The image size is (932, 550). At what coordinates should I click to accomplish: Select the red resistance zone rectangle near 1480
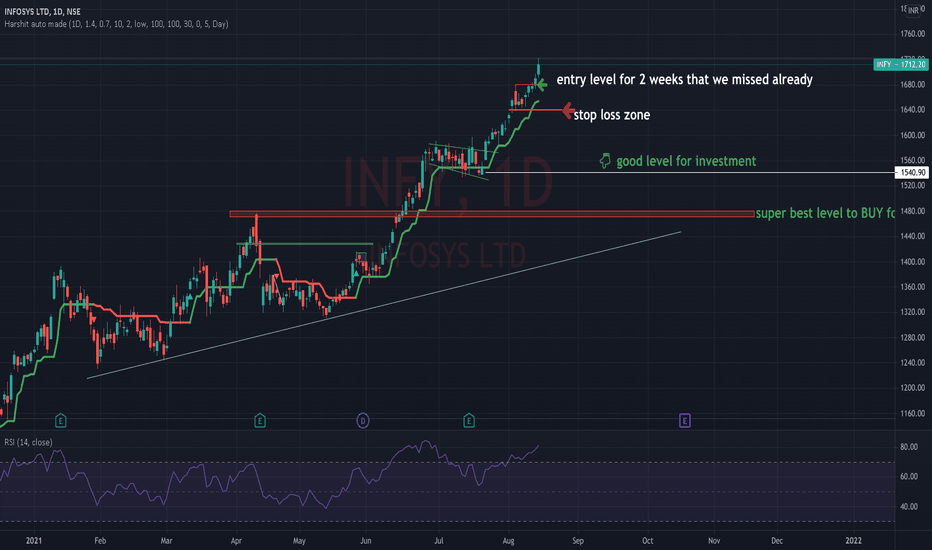click(492, 213)
